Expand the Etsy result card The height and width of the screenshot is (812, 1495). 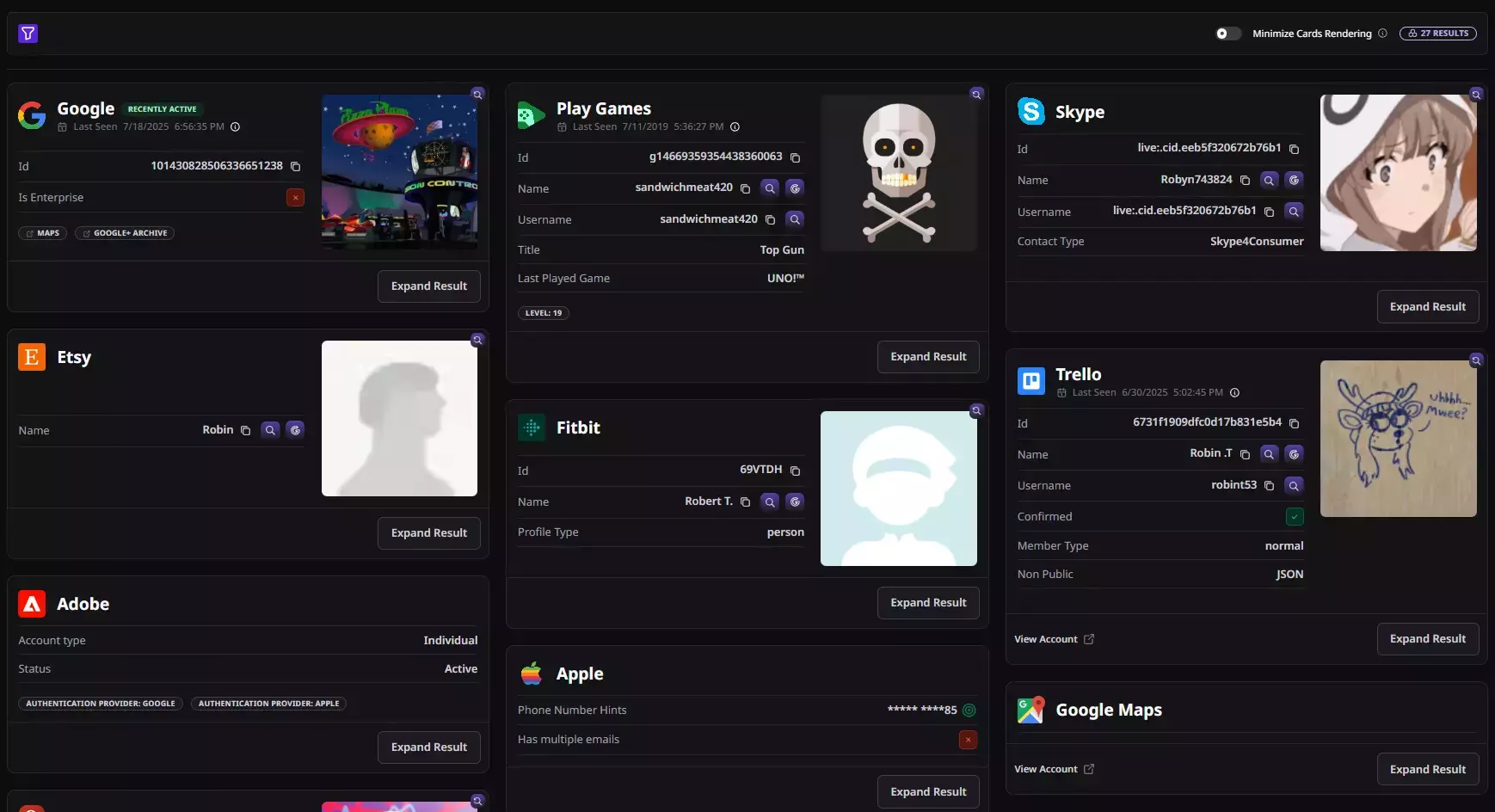pyautogui.click(x=429, y=533)
